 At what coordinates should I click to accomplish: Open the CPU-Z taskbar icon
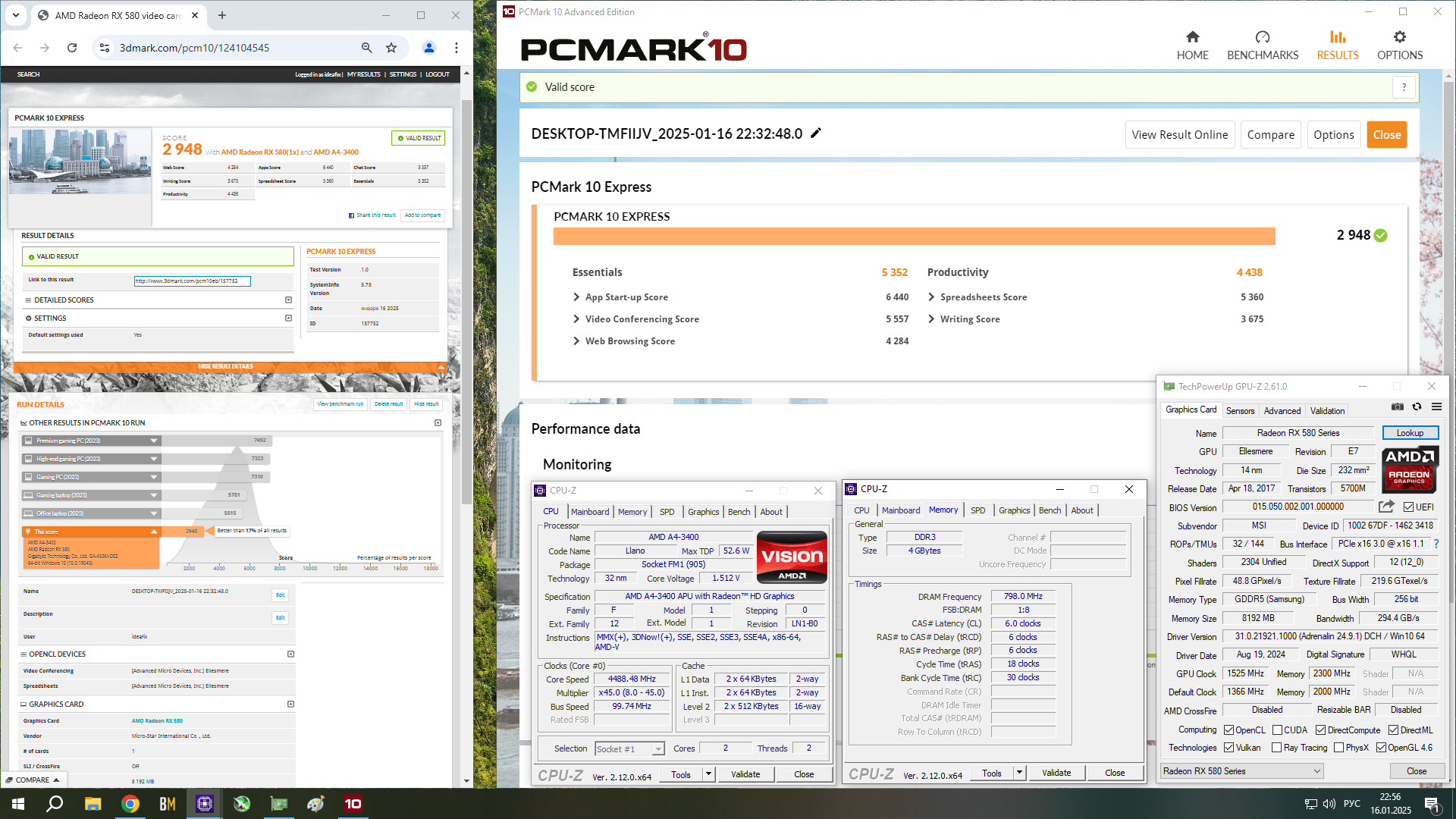tap(205, 804)
